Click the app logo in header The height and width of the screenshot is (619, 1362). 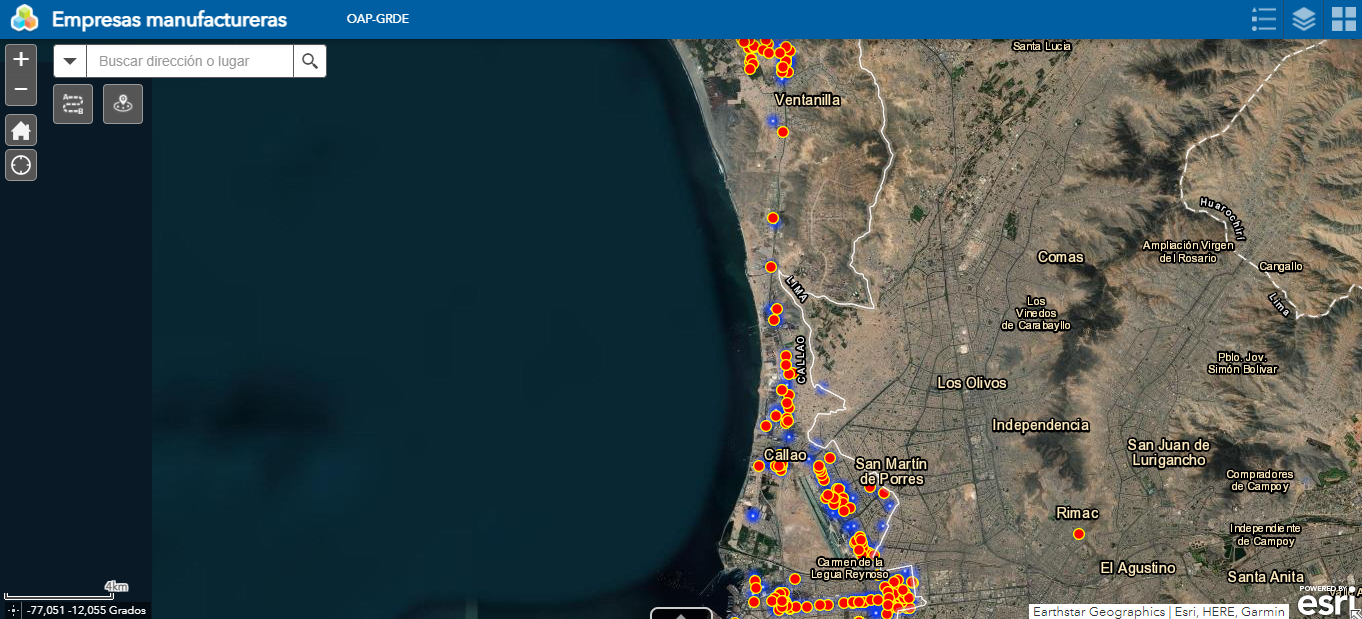pyautogui.click(x=24, y=19)
